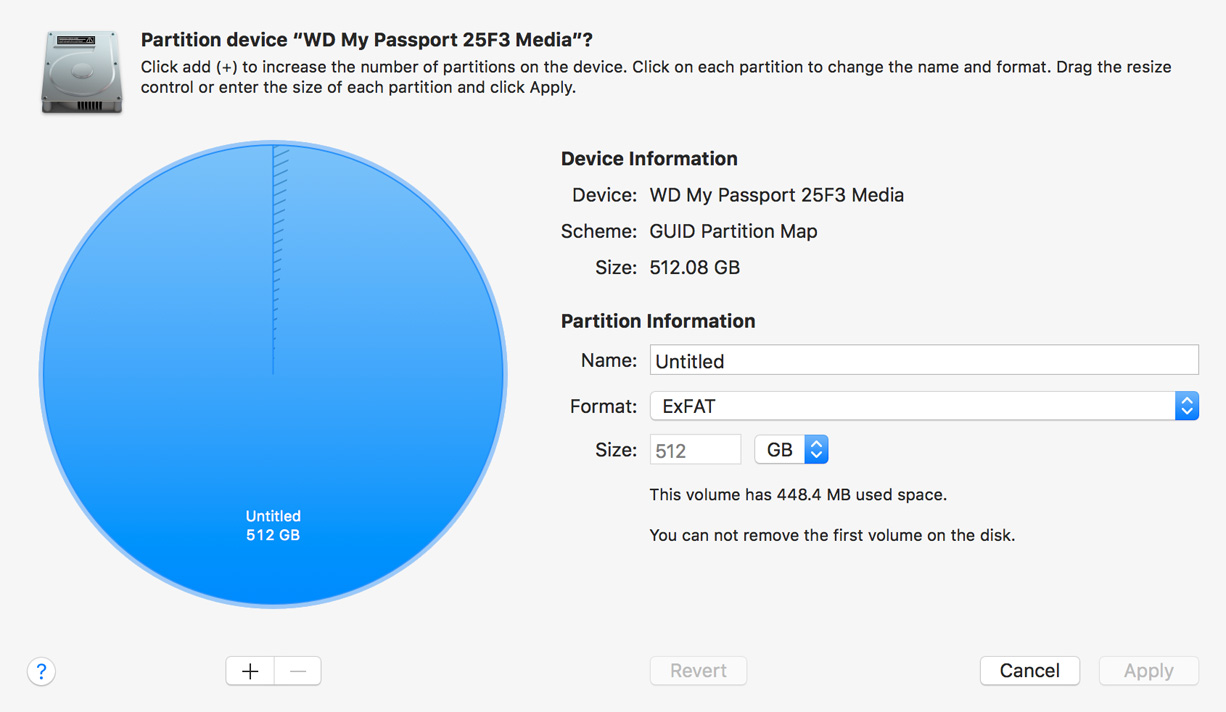The width and height of the screenshot is (1226, 712).
Task: Click the Apply button
Action: 1148,670
